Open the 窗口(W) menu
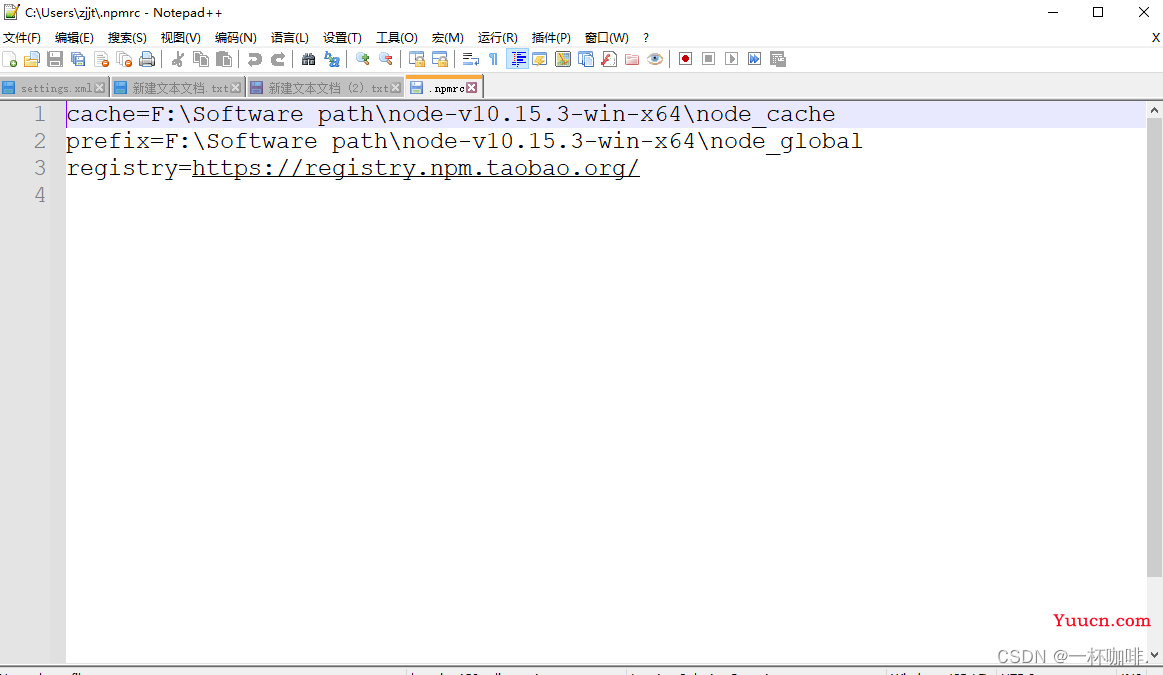The image size is (1163, 675). [x=606, y=38]
